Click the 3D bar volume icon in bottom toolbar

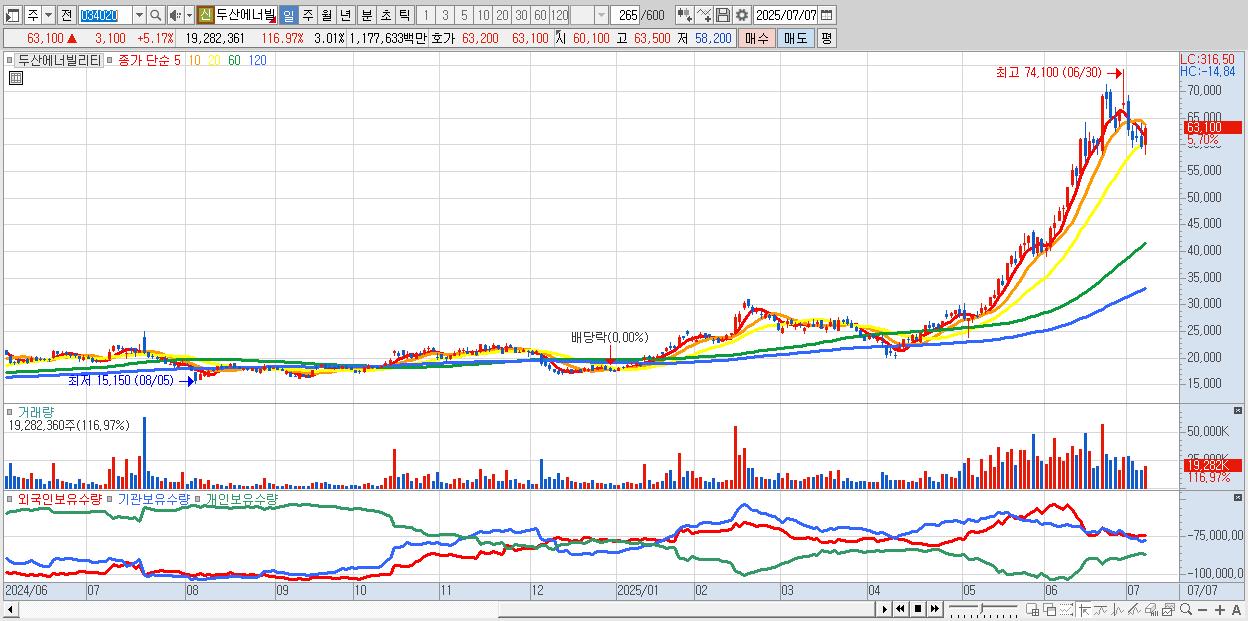[1151, 609]
